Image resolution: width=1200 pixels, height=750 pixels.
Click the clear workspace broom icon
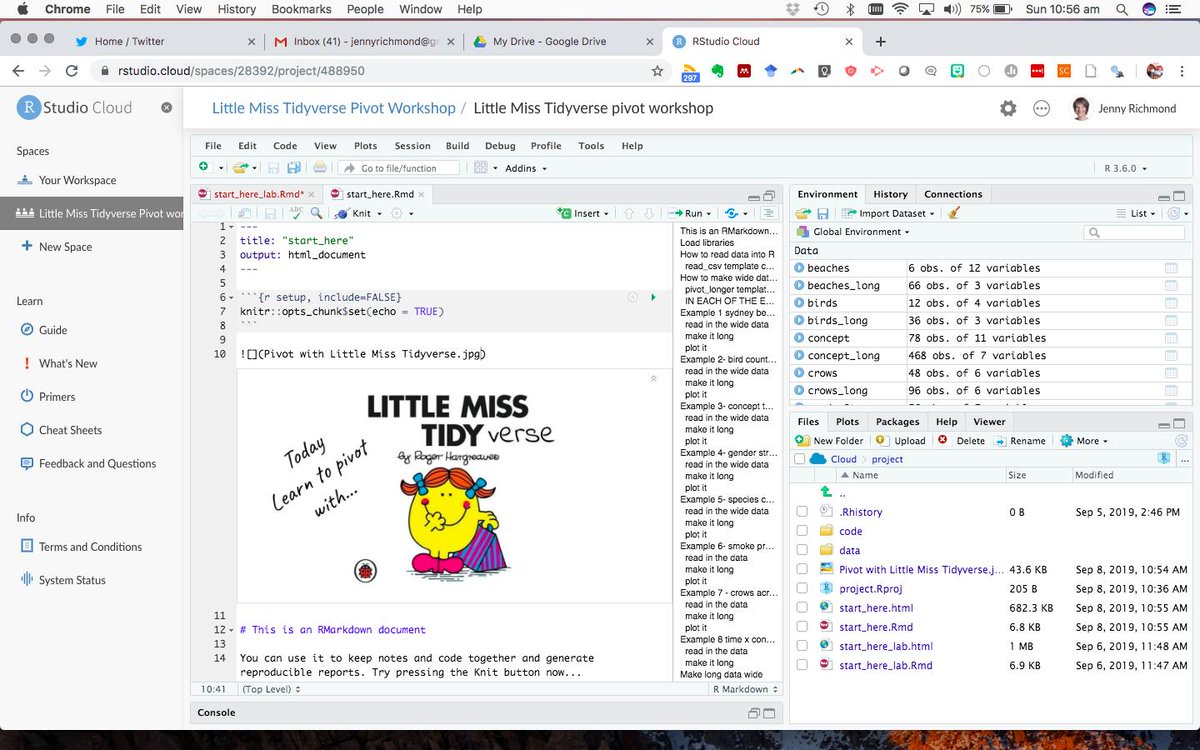point(954,213)
